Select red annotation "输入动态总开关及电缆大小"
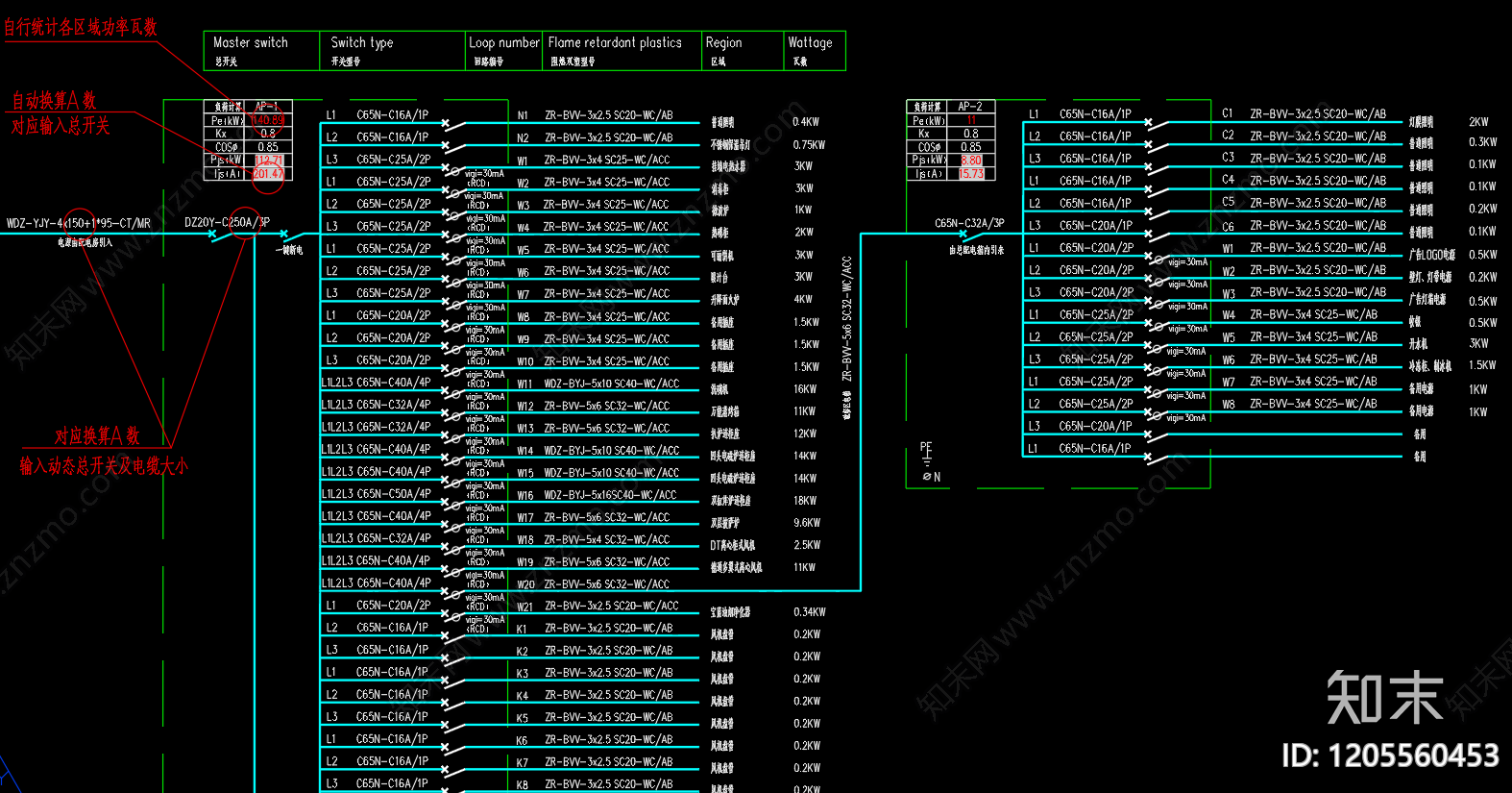The height and width of the screenshot is (793, 1512). (104, 466)
